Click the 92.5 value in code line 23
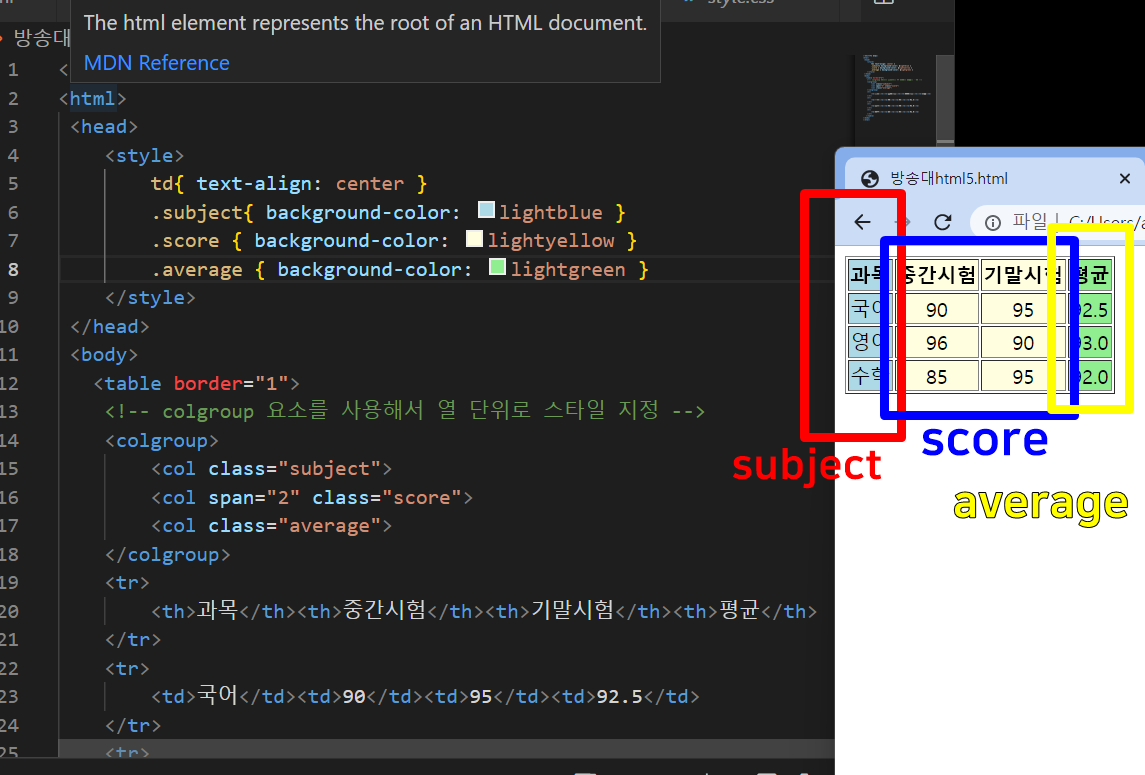1145x775 pixels. coord(620,697)
